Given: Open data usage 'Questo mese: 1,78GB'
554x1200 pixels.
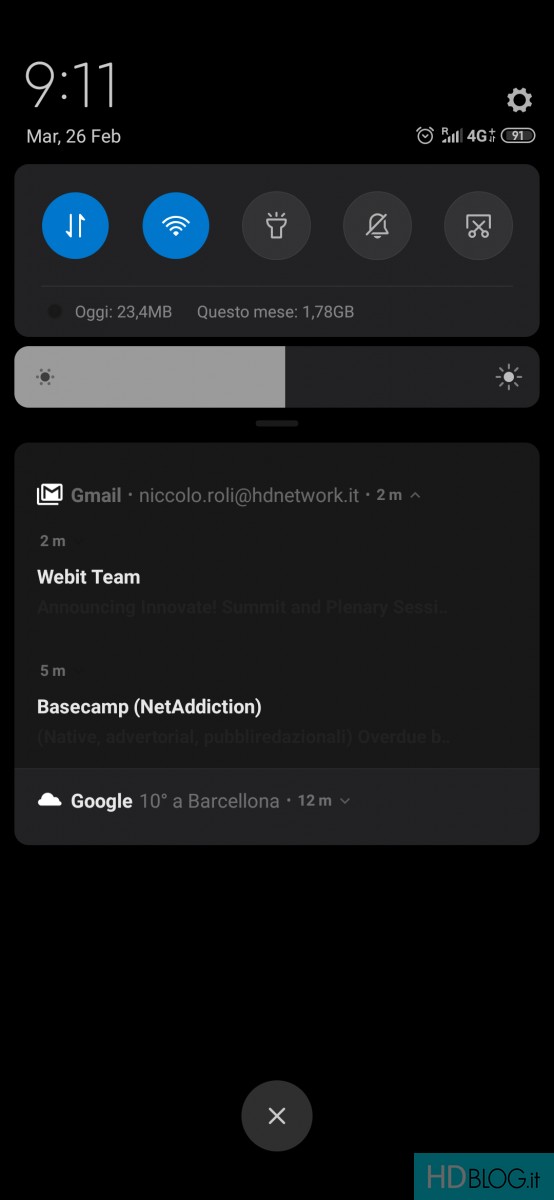Looking at the screenshot, I should coord(275,312).
